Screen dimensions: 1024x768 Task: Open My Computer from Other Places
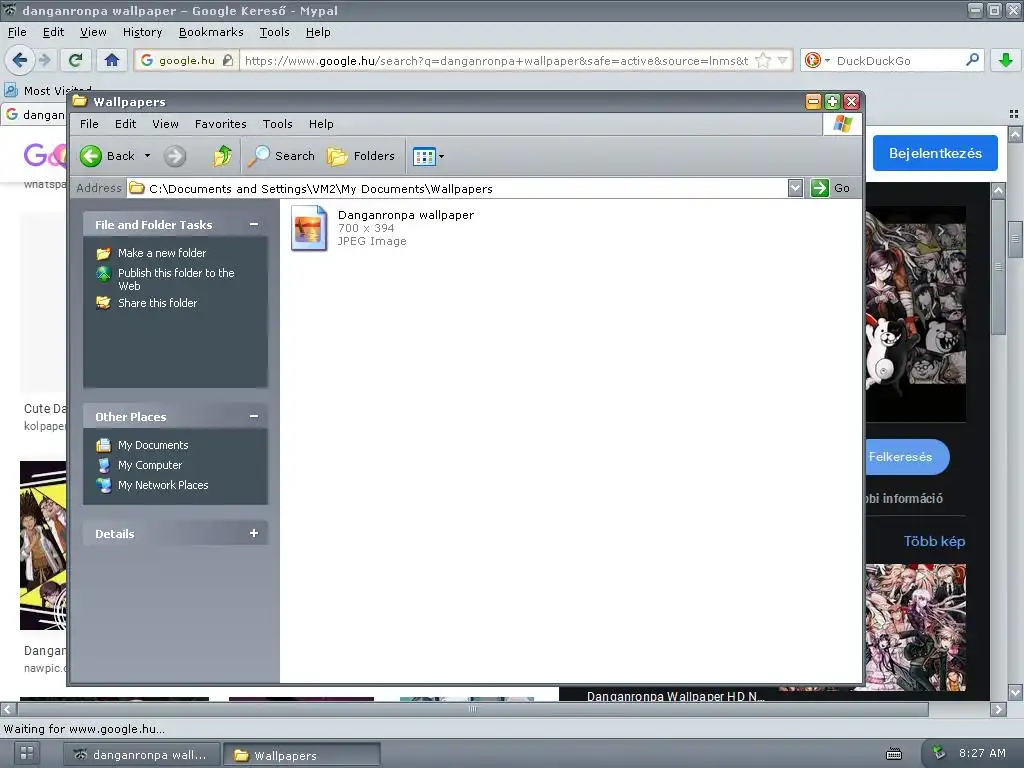(x=150, y=465)
